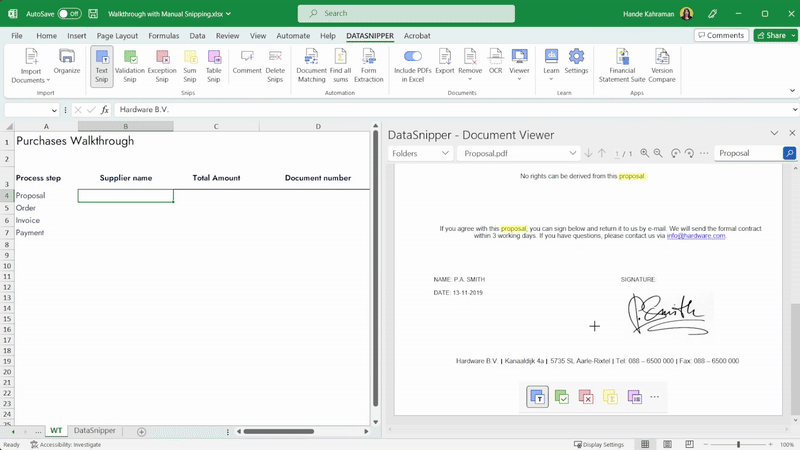800x450 pixels.
Task: Switch to Page Layout view in status bar
Action: (667, 444)
